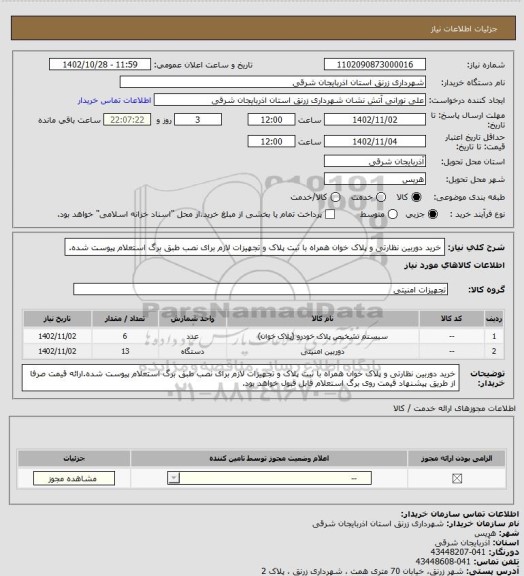Click the remaining days field showing 3
The height and width of the screenshot is (576, 524).
click(x=198, y=120)
